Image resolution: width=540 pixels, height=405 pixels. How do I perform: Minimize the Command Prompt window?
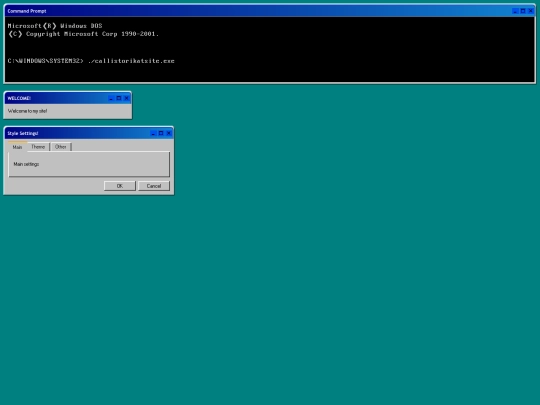coord(515,11)
